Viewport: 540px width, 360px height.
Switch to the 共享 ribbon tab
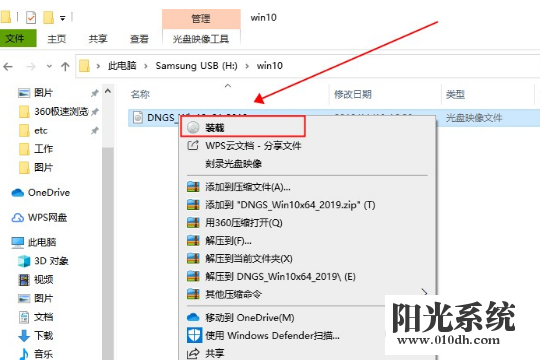click(x=98, y=39)
